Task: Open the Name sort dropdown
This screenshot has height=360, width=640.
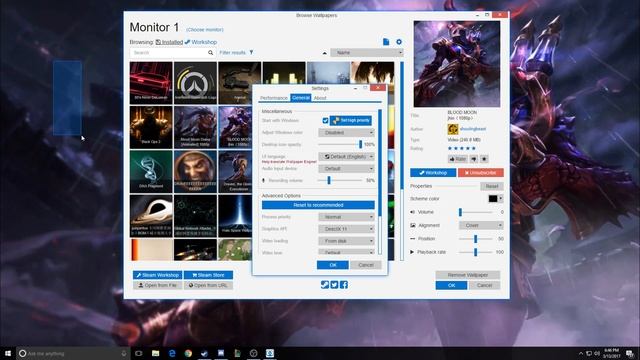Action: coord(367,53)
